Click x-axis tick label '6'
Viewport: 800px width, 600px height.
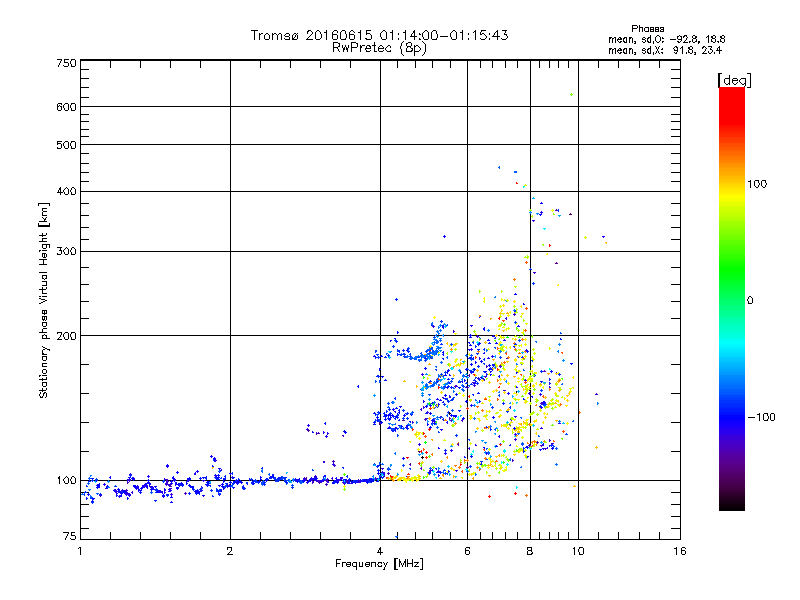[467, 551]
